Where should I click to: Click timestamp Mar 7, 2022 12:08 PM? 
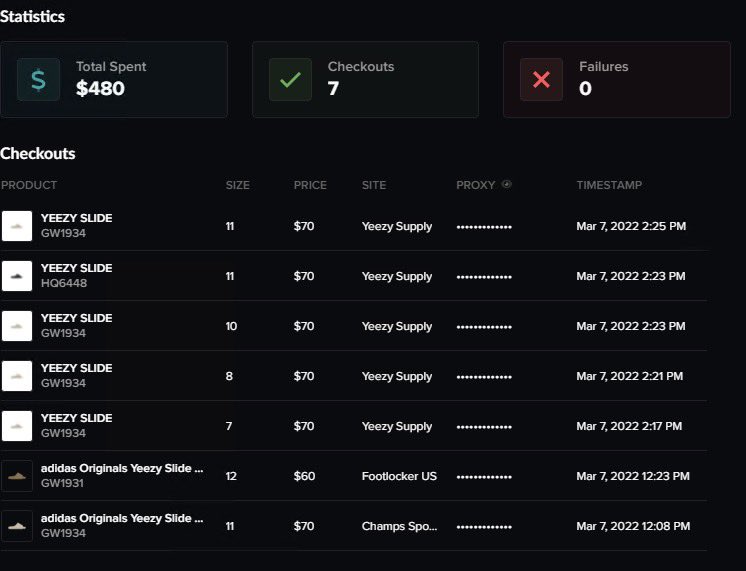point(633,526)
